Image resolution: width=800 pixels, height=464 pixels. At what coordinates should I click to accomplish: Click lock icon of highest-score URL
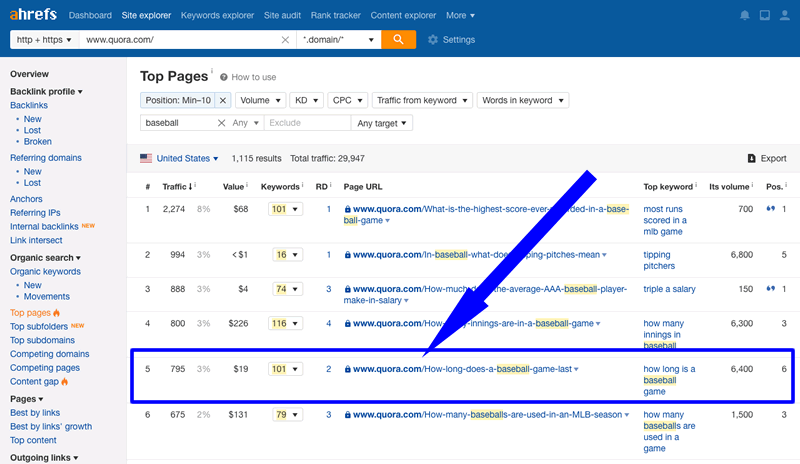tap(347, 209)
